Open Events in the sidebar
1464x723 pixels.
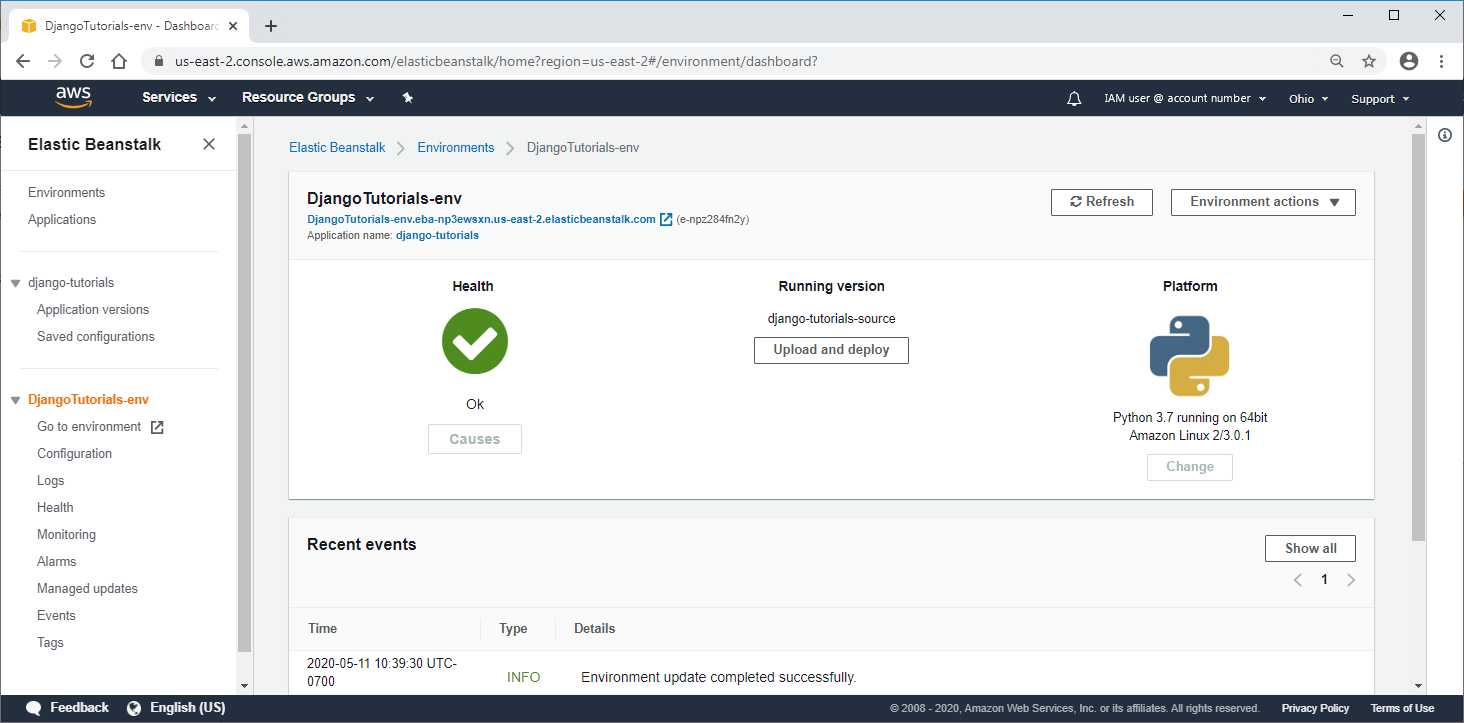[56, 616]
